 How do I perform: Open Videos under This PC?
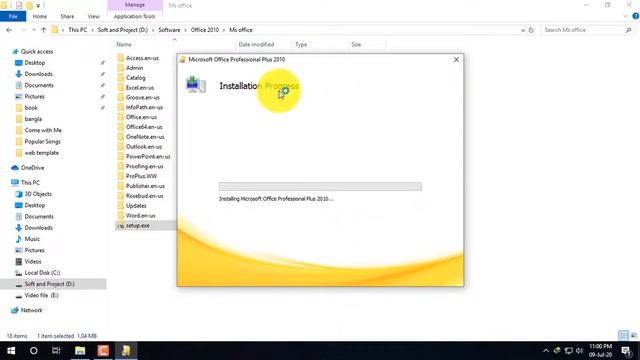(x=33, y=261)
